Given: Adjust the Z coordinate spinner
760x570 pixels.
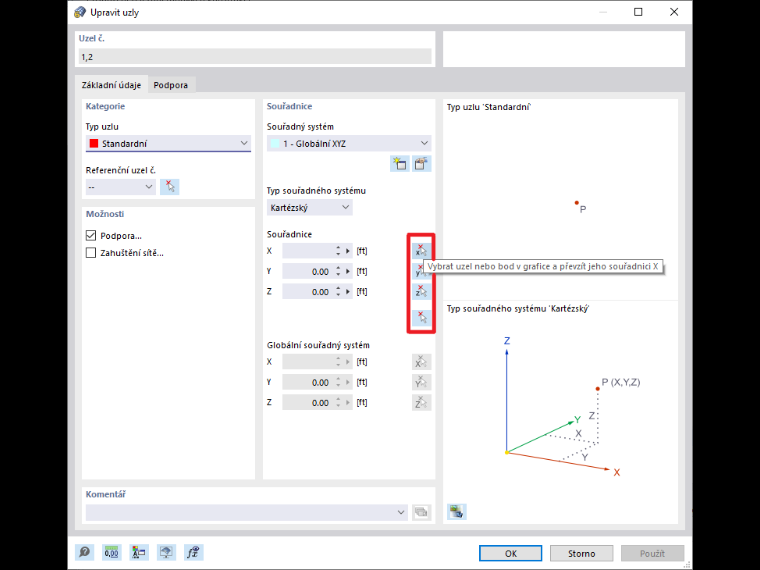Looking at the screenshot, I should click(x=338, y=292).
